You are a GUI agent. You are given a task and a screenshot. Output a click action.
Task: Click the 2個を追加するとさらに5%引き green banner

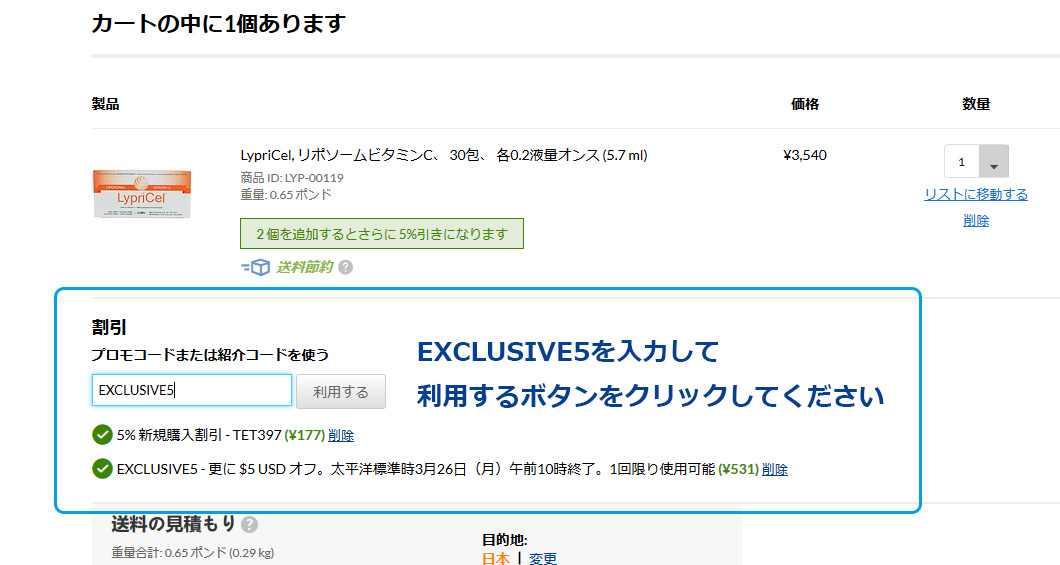381,234
